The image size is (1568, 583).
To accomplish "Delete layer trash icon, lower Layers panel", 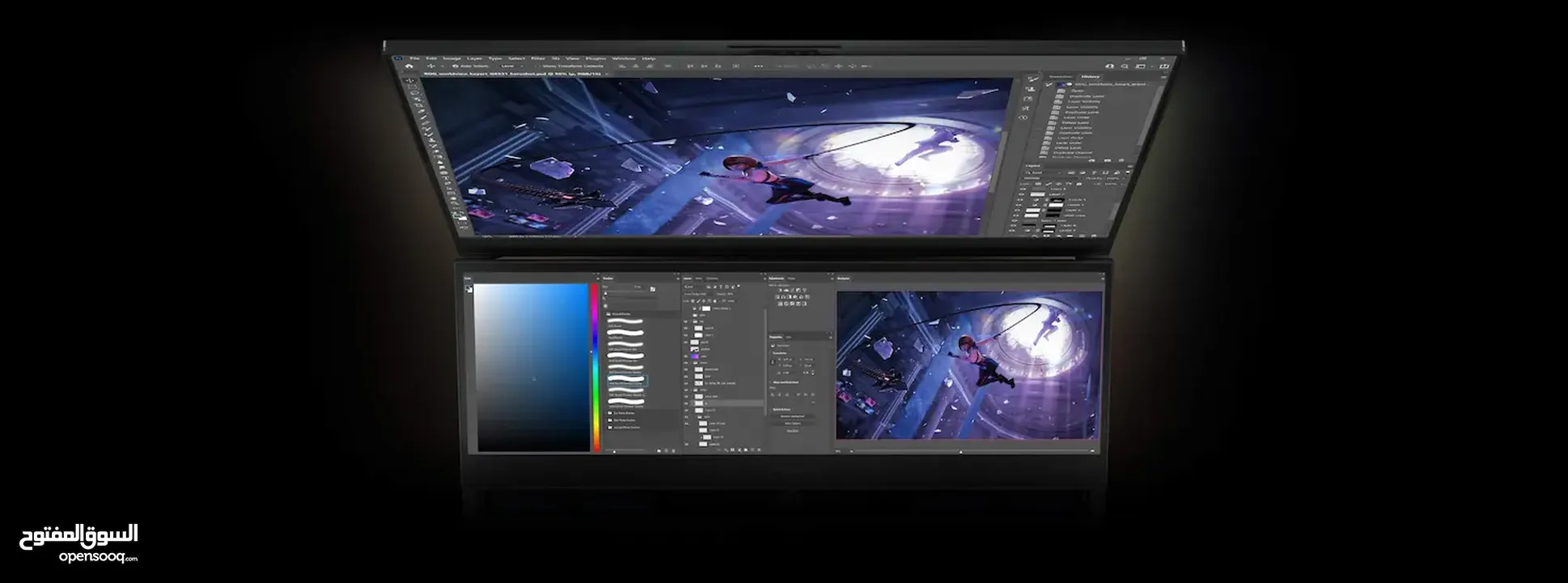I will point(759,449).
